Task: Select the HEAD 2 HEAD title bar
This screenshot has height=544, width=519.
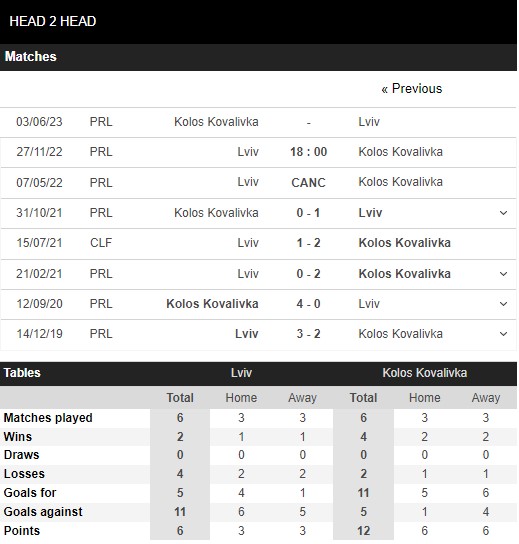Action: click(258, 22)
